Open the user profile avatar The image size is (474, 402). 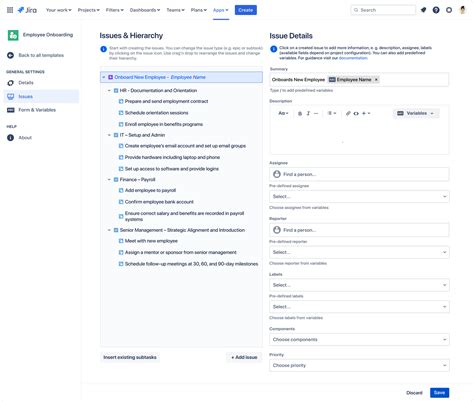pos(463,10)
